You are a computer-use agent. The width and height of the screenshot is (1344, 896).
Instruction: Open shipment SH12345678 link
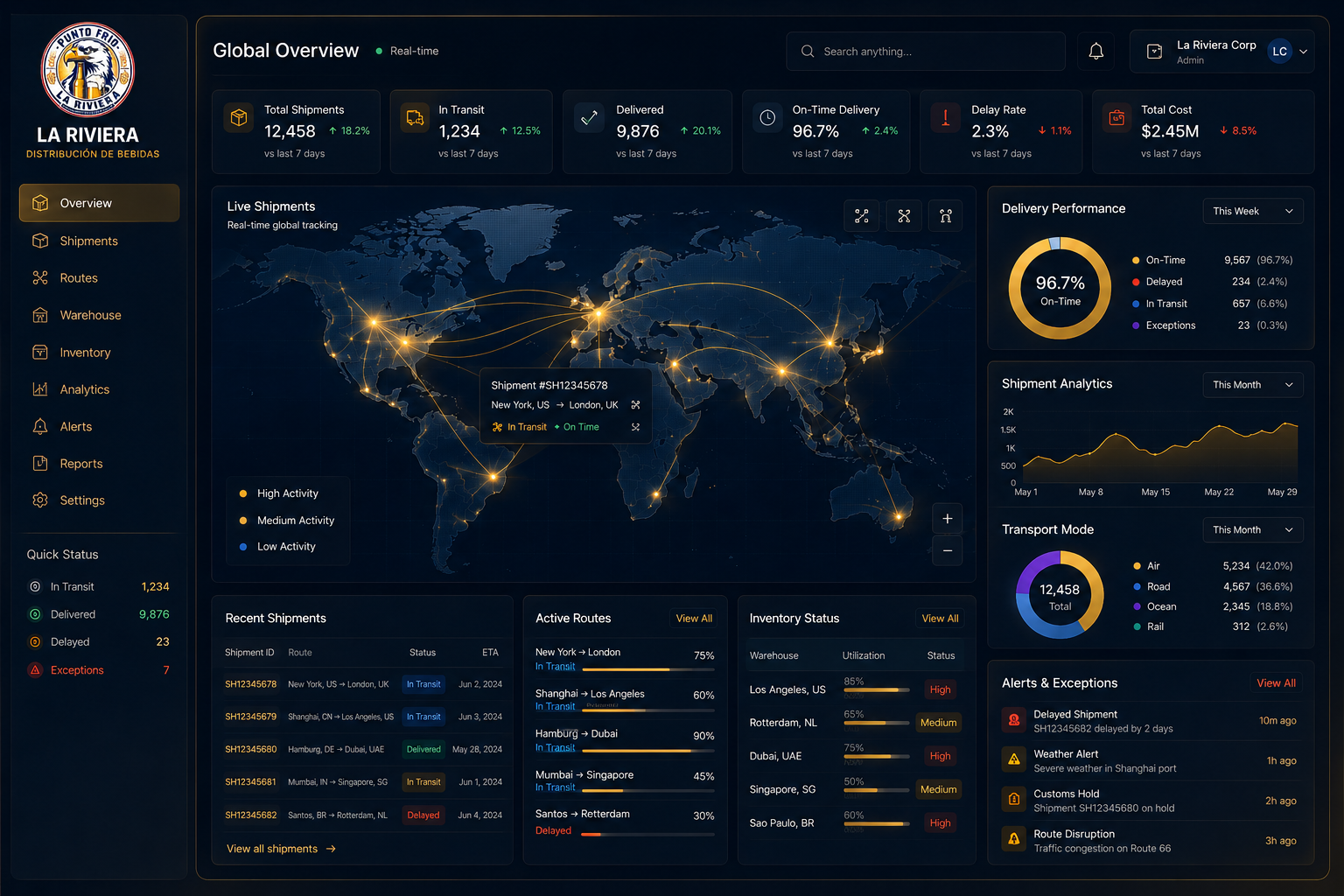tap(250, 684)
